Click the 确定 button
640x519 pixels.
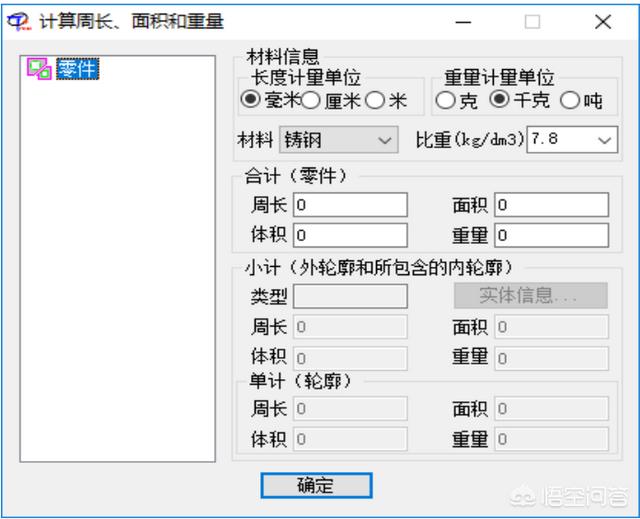point(316,486)
